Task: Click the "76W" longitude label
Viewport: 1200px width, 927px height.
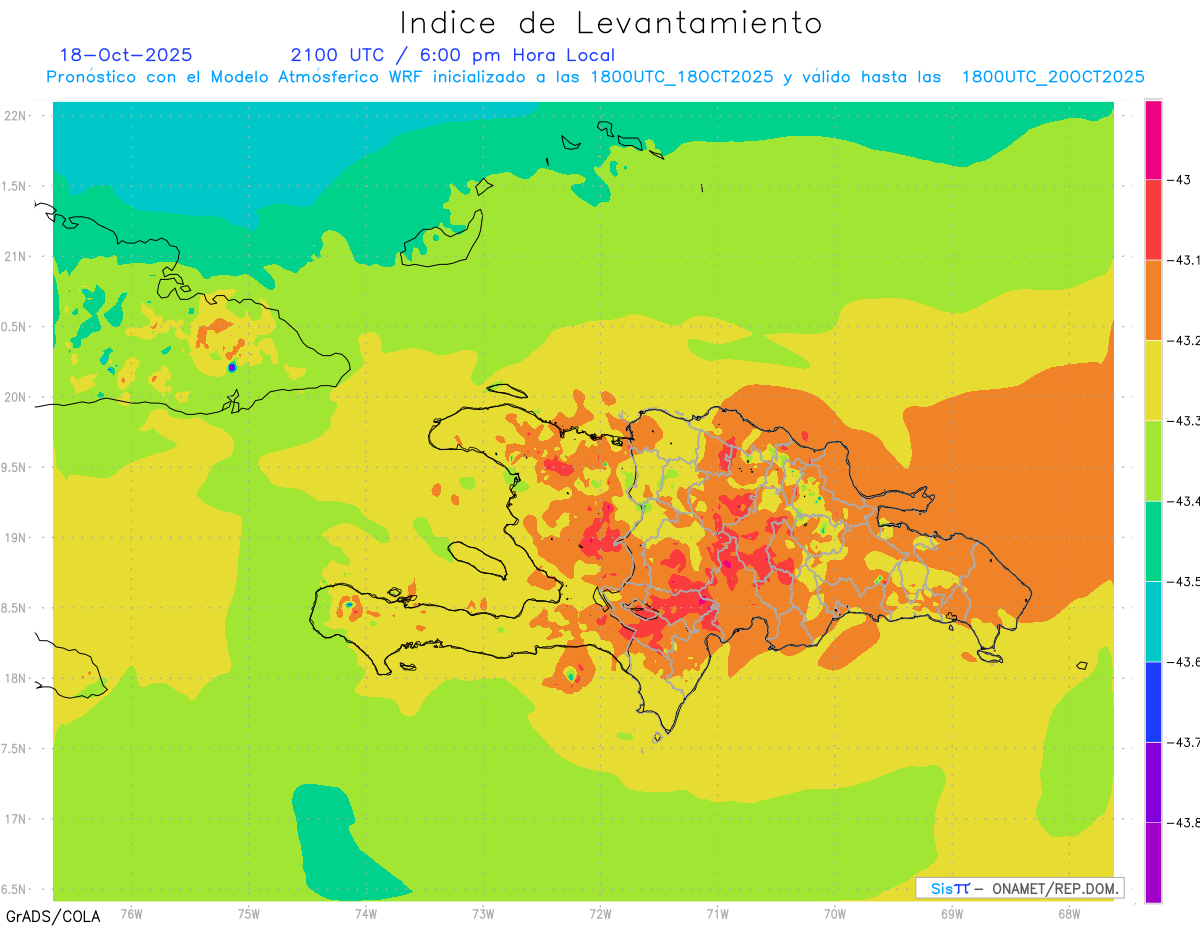Action: [x=131, y=913]
